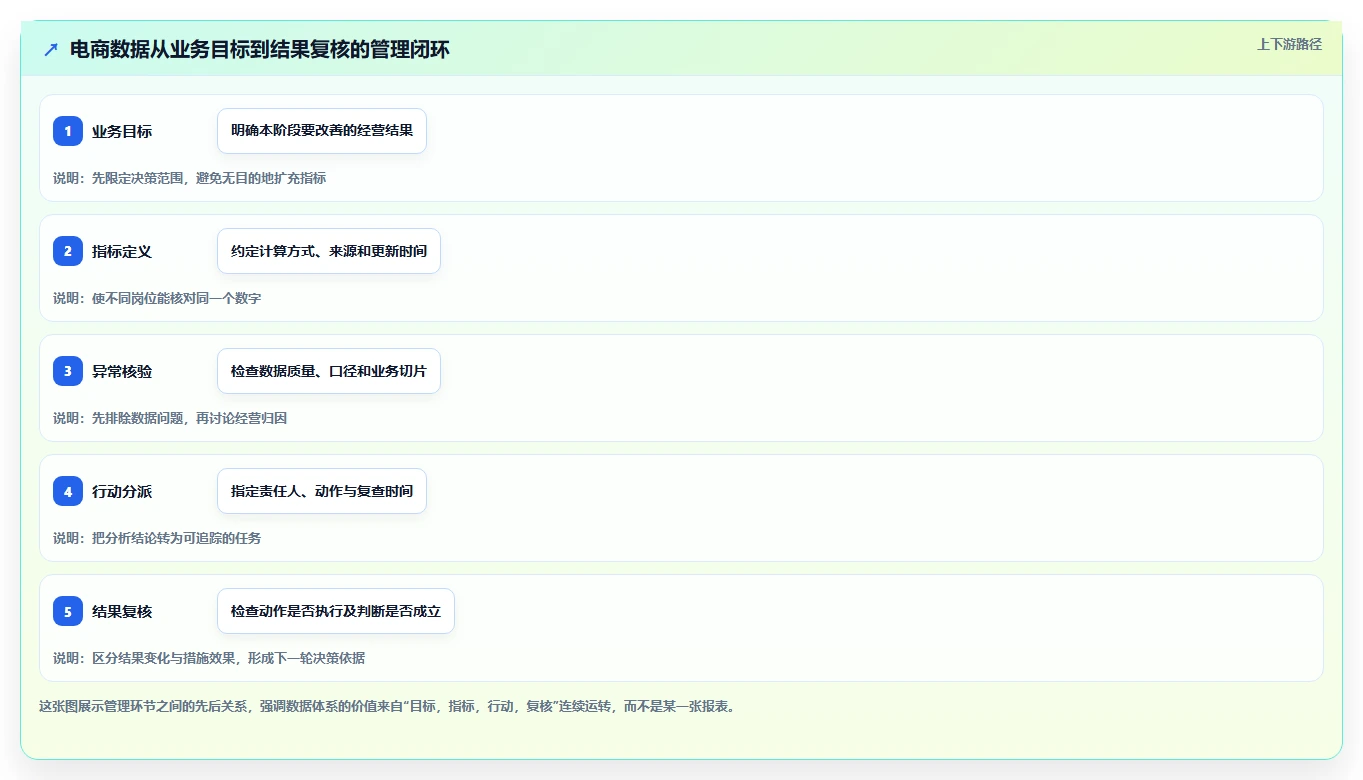Click step number badge 5
Screen dimensions: 1363x780
tap(68, 611)
